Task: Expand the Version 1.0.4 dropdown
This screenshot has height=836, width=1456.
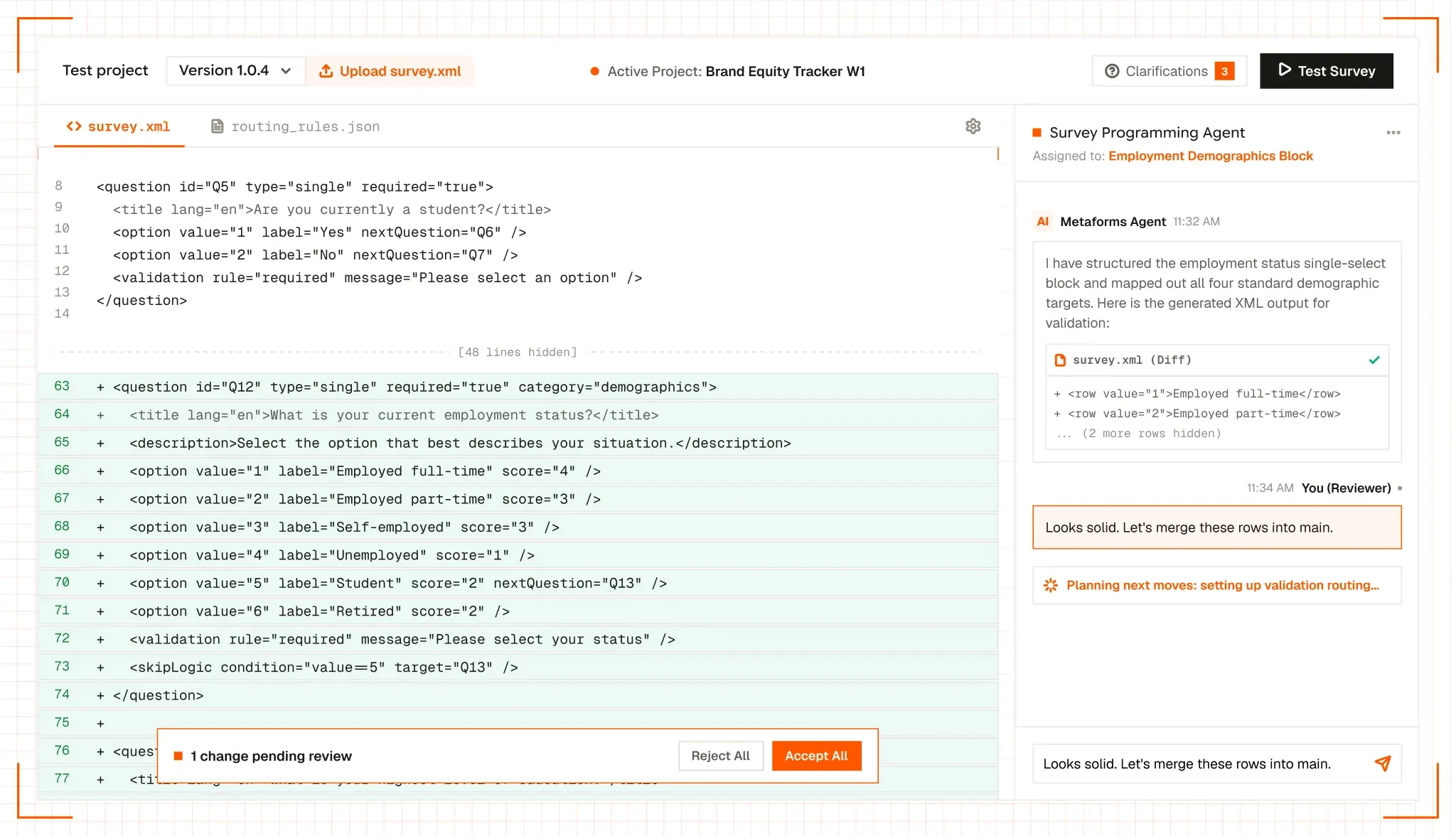Action: (x=235, y=70)
